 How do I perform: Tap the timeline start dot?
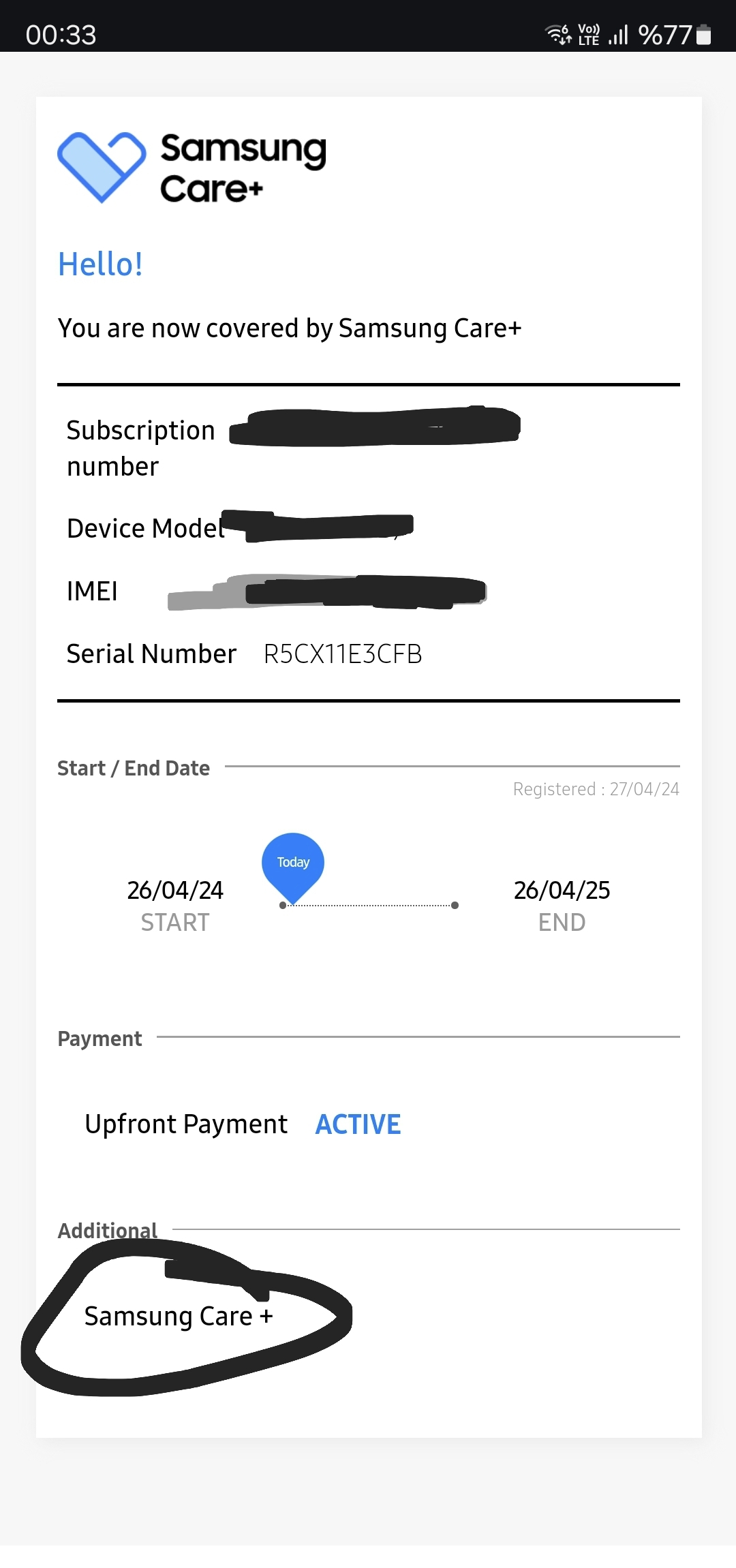click(x=283, y=906)
